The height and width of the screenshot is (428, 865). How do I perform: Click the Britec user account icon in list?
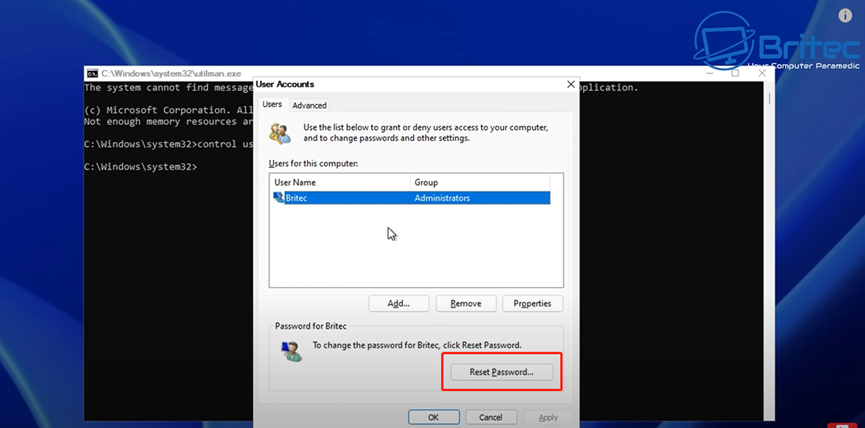(278, 198)
